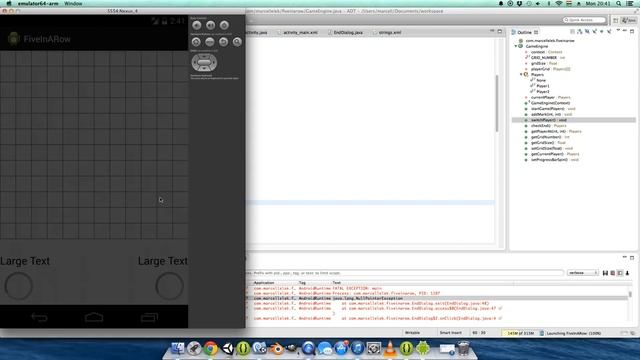The height and width of the screenshot is (360, 640).
Task: Toggle Hide Local Types in Outline
Action: tap(609, 31)
